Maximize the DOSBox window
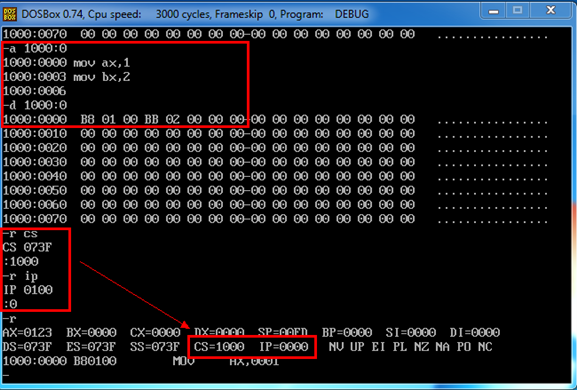This screenshot has width=577, height=390. click(517, 11)
